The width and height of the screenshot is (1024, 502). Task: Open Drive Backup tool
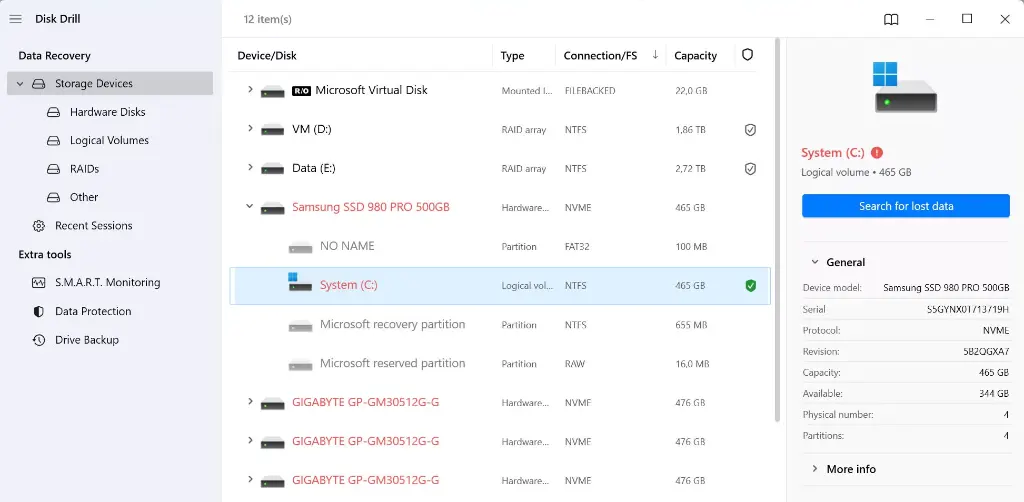tap(86, 340)
